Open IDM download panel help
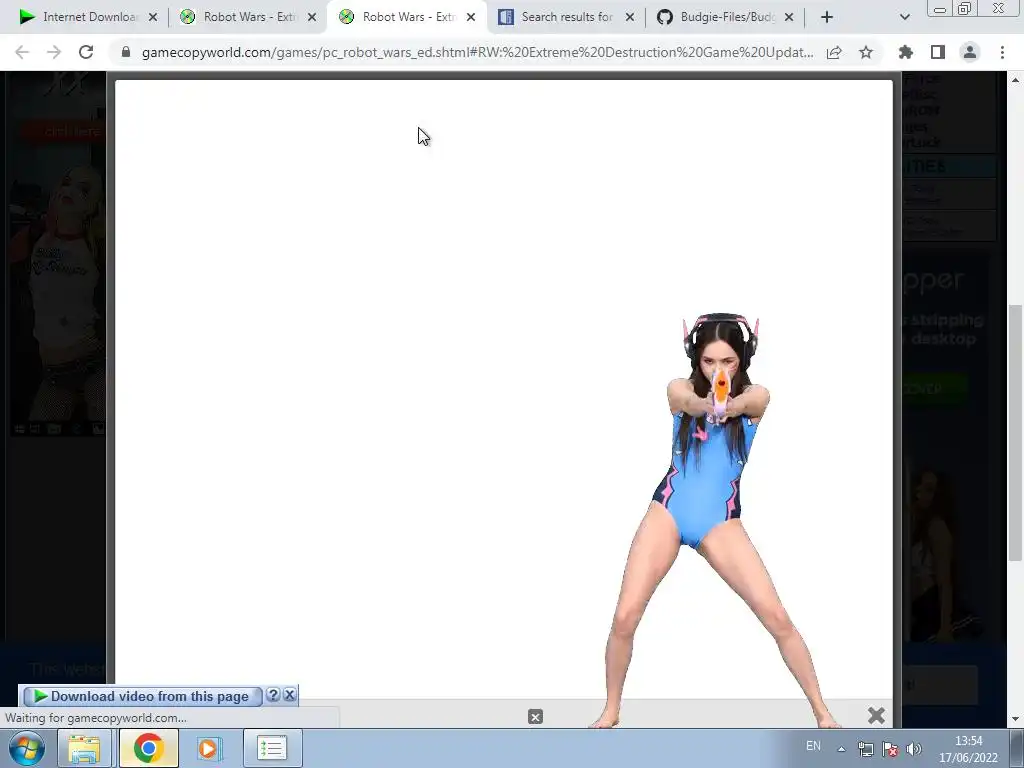The height and width of the screenshot is (768, 1024). click(x=273, y=695)
